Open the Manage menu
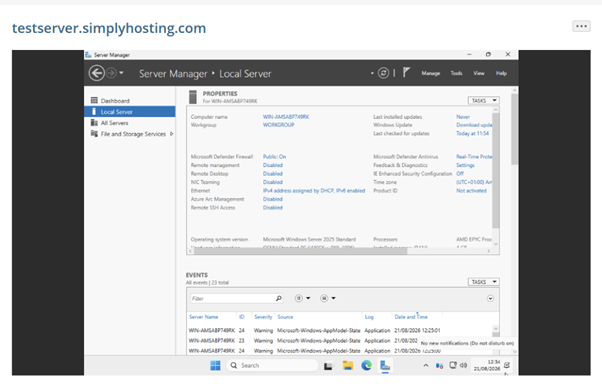 click(x=430, y=73)
